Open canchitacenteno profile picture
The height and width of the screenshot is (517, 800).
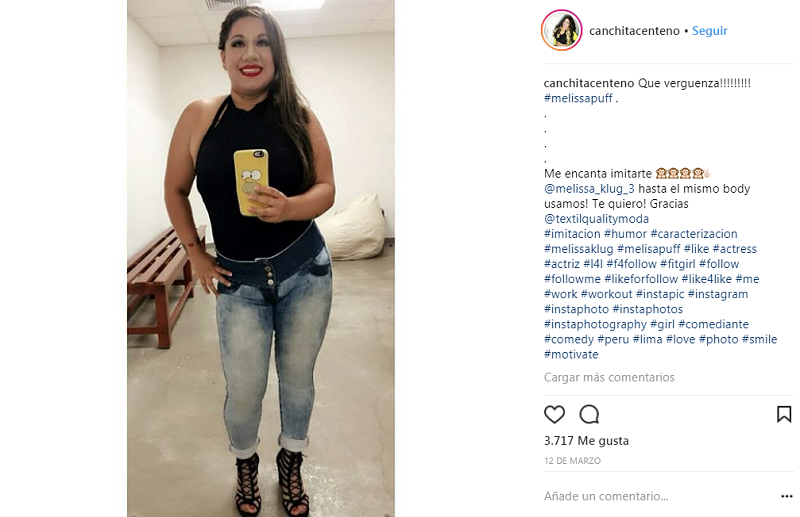click(561, 31)
